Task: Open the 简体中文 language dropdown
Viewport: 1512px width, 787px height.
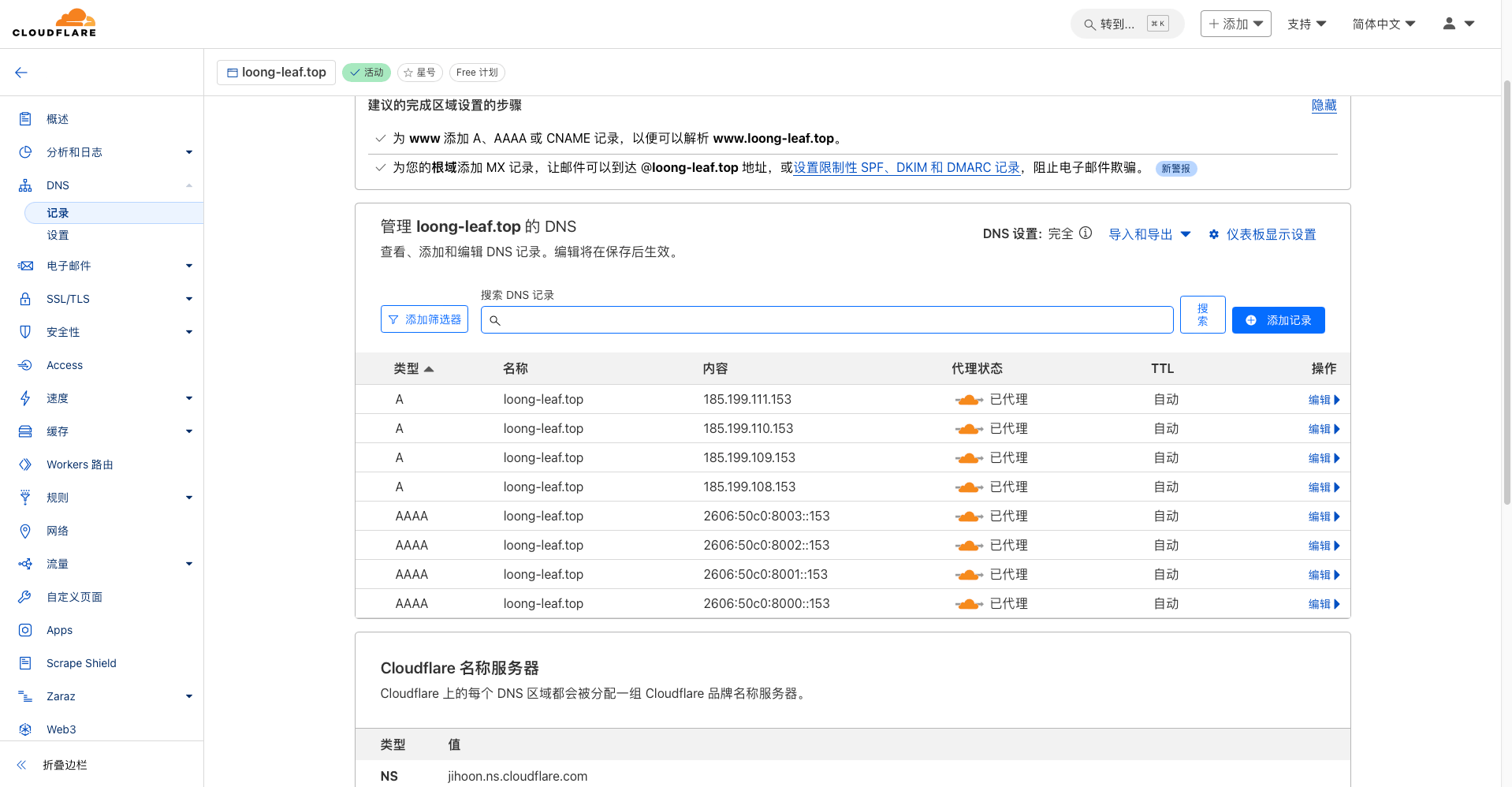Action: (1384, 24)
